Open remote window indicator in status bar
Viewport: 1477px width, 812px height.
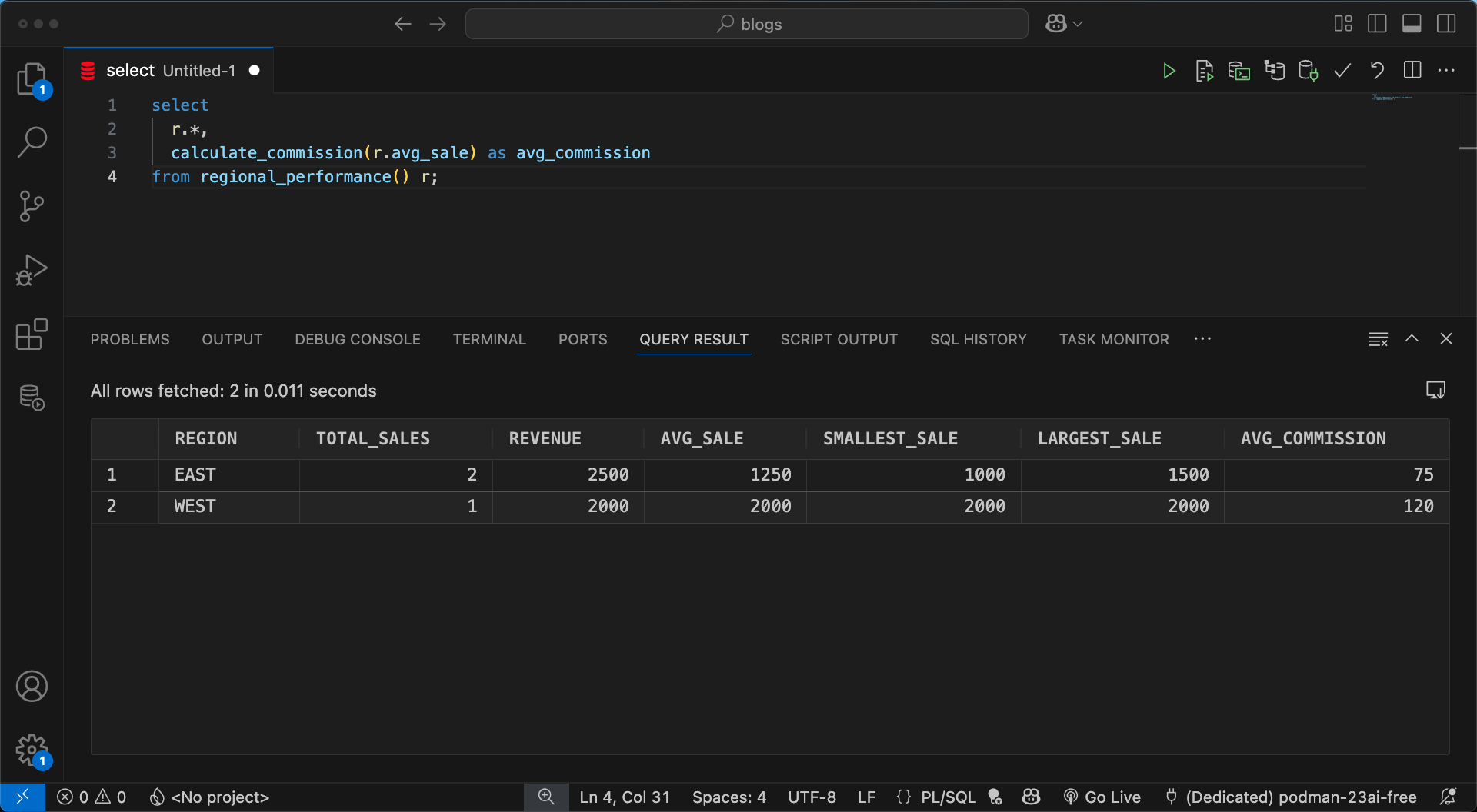22,797
